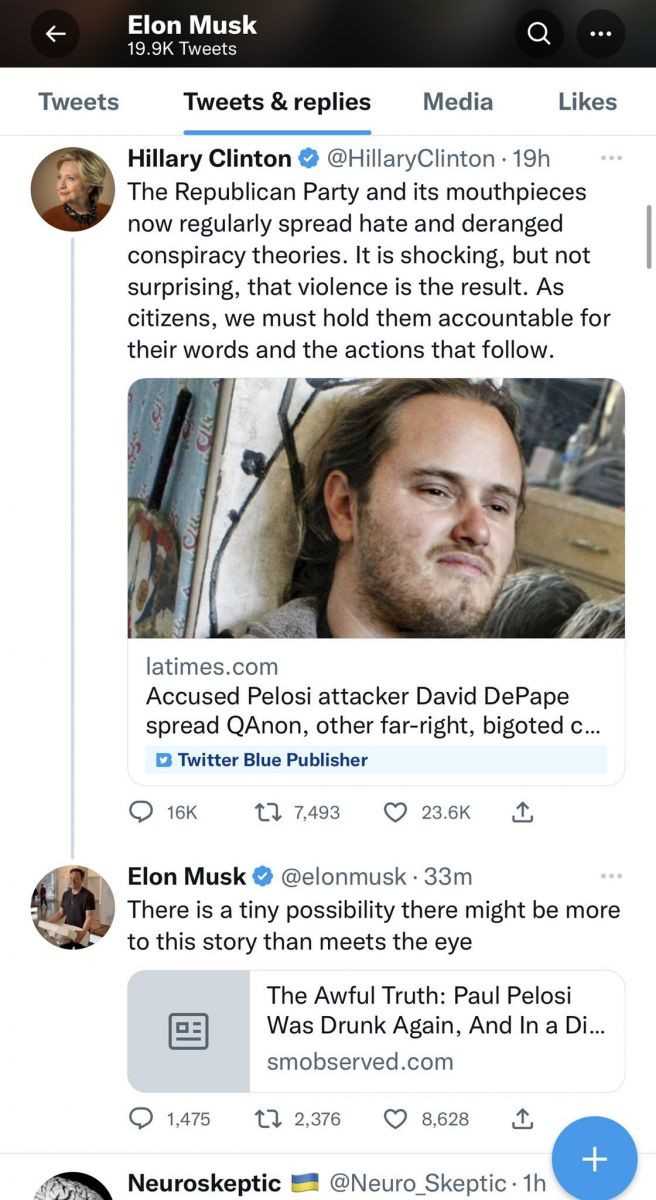Share Elon Musk's tweet
The height and width of the screenshot is (1200, 656).
click(522, 1119)
